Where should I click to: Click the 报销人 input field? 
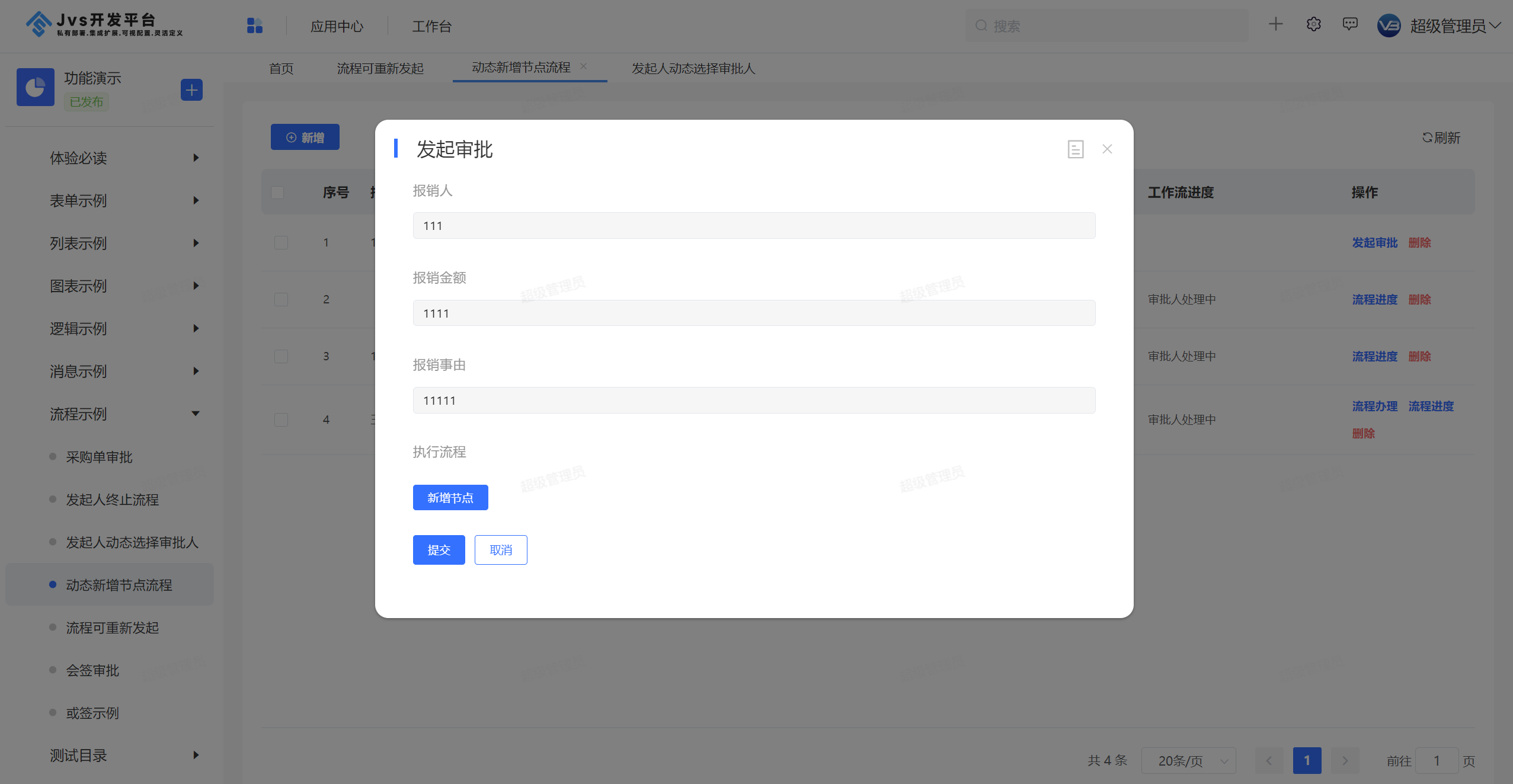pos(754,225)
